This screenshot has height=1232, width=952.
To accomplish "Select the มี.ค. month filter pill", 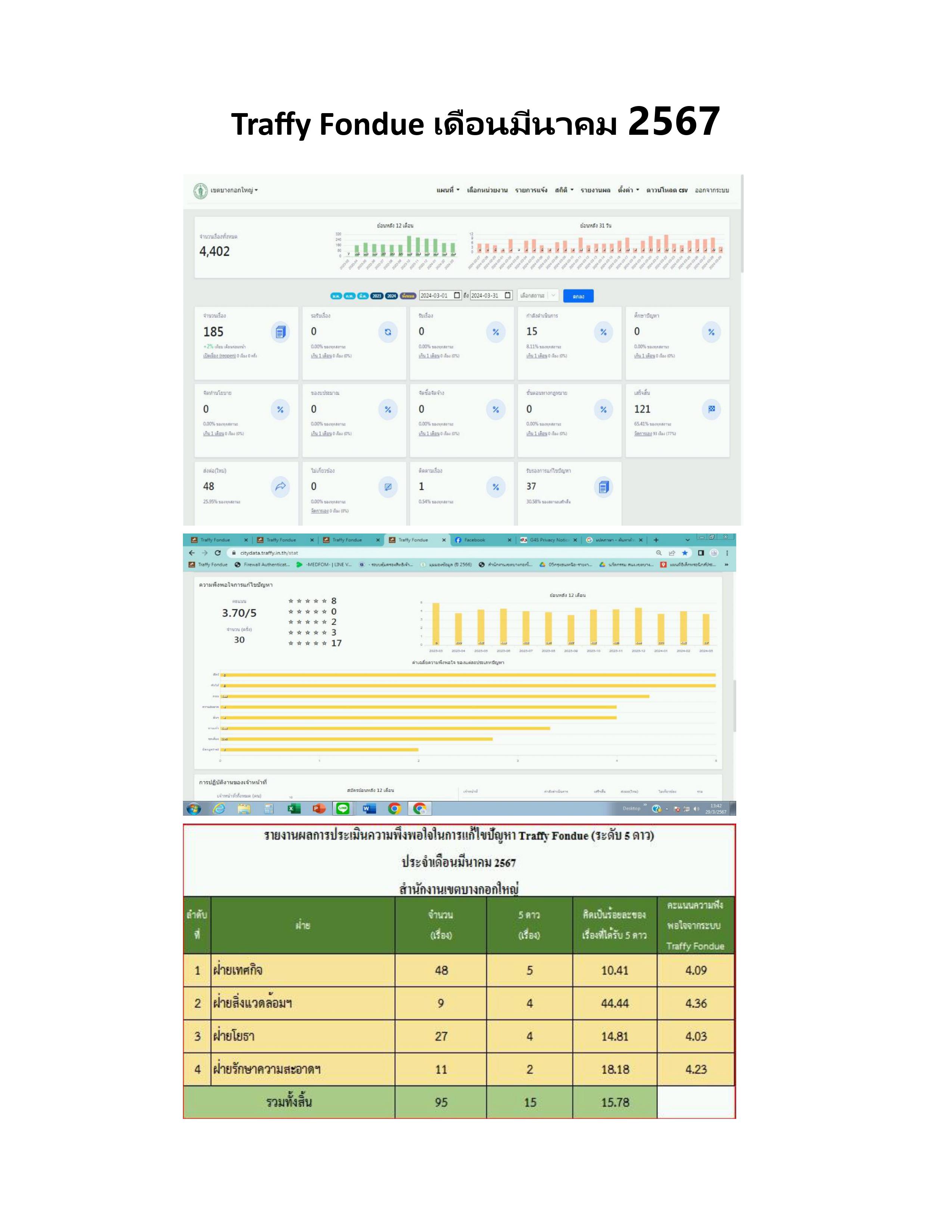I will [x=363, y=296].
